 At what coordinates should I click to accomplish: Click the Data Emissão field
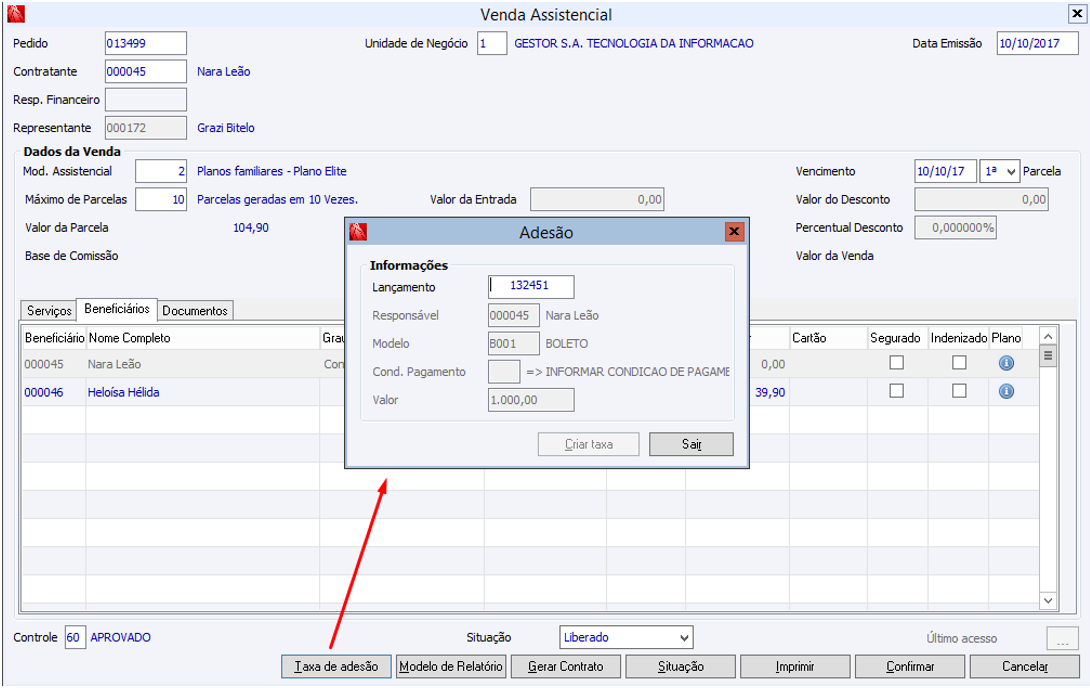click(1038, 43)
